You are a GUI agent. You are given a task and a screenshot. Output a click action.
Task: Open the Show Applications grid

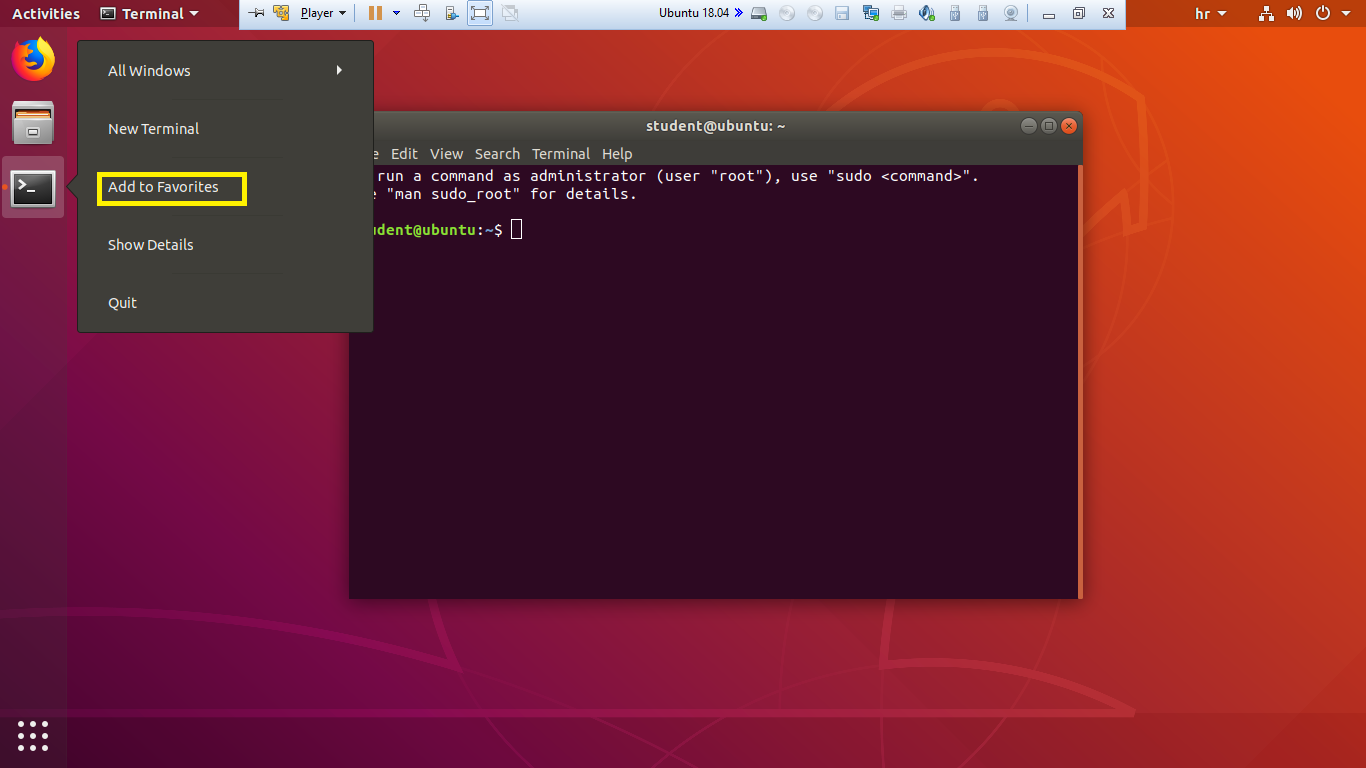(x=33, y=735)
